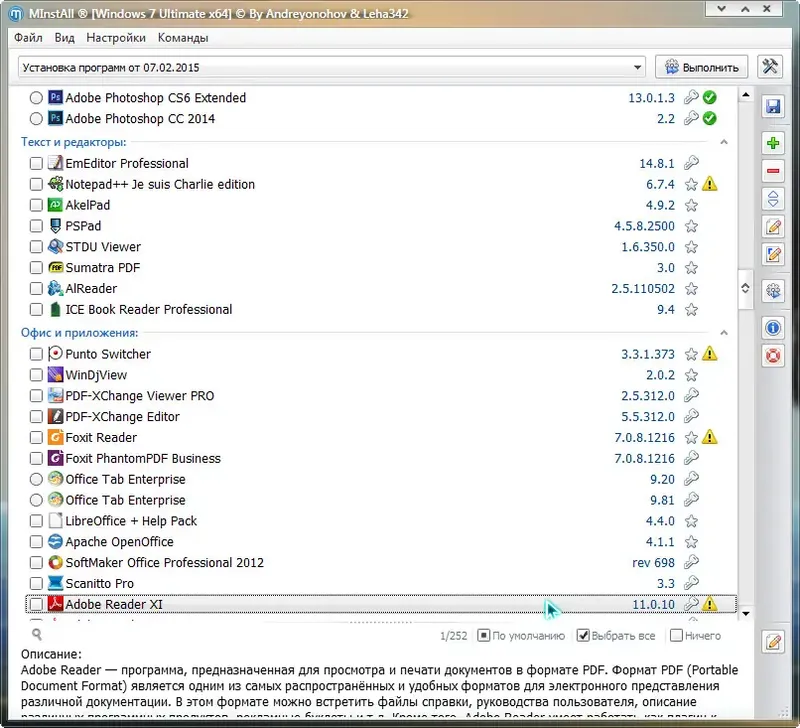
Task: Select the 'Foxit PhantomPDF Business' row
Action: [x=381, y=458]
